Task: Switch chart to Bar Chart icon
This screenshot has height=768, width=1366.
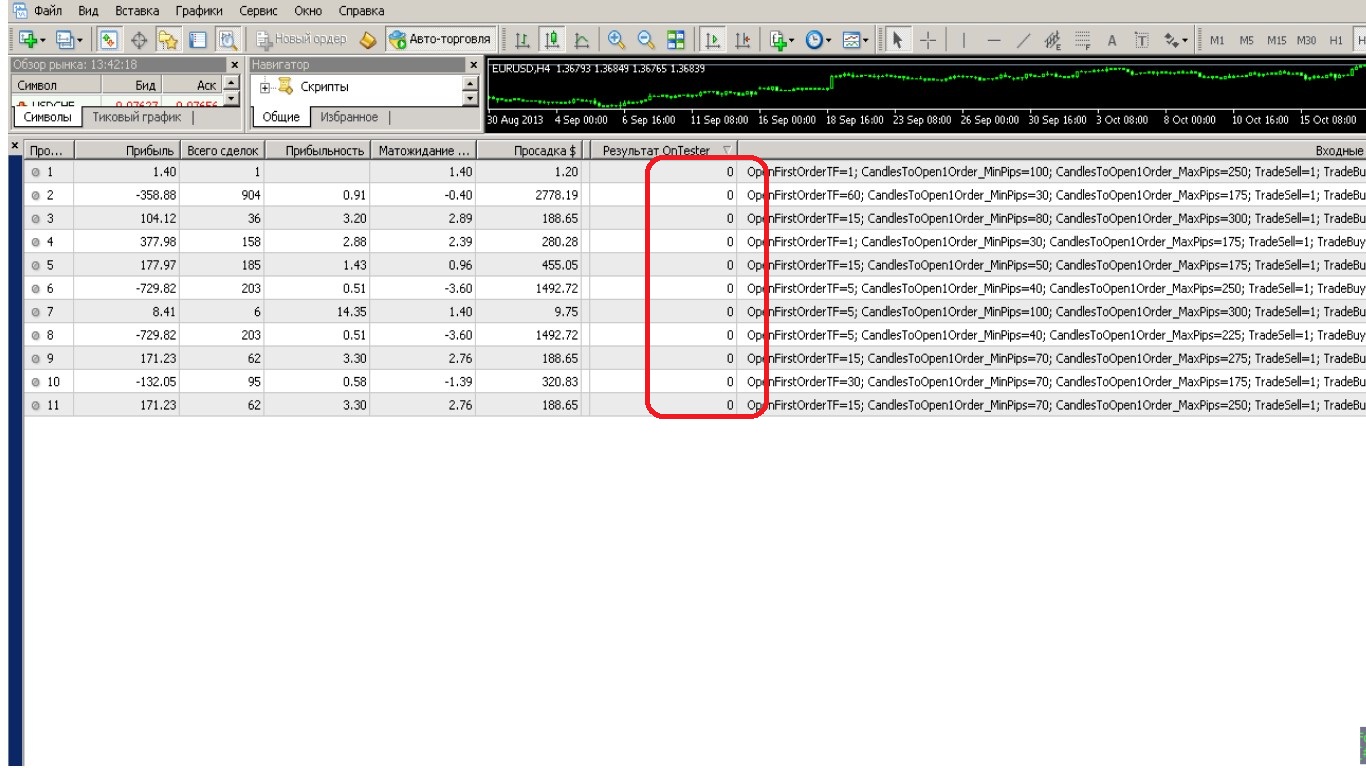Action: (x=521, y=40)
